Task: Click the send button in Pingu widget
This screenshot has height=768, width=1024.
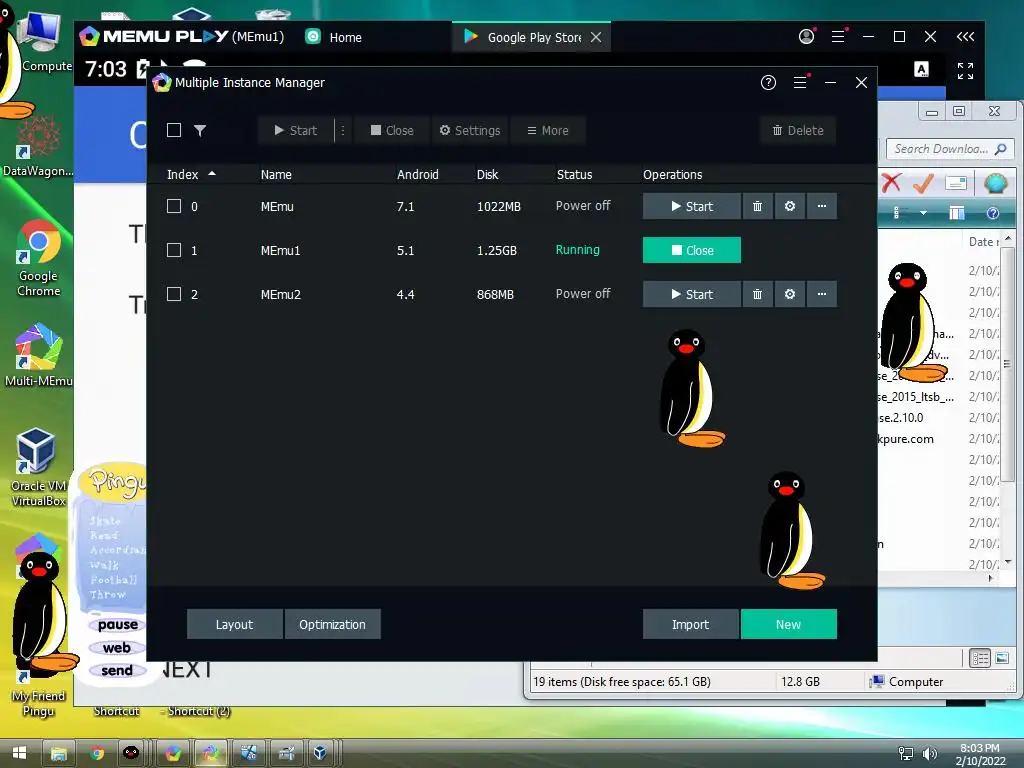Action: point(118,670)
